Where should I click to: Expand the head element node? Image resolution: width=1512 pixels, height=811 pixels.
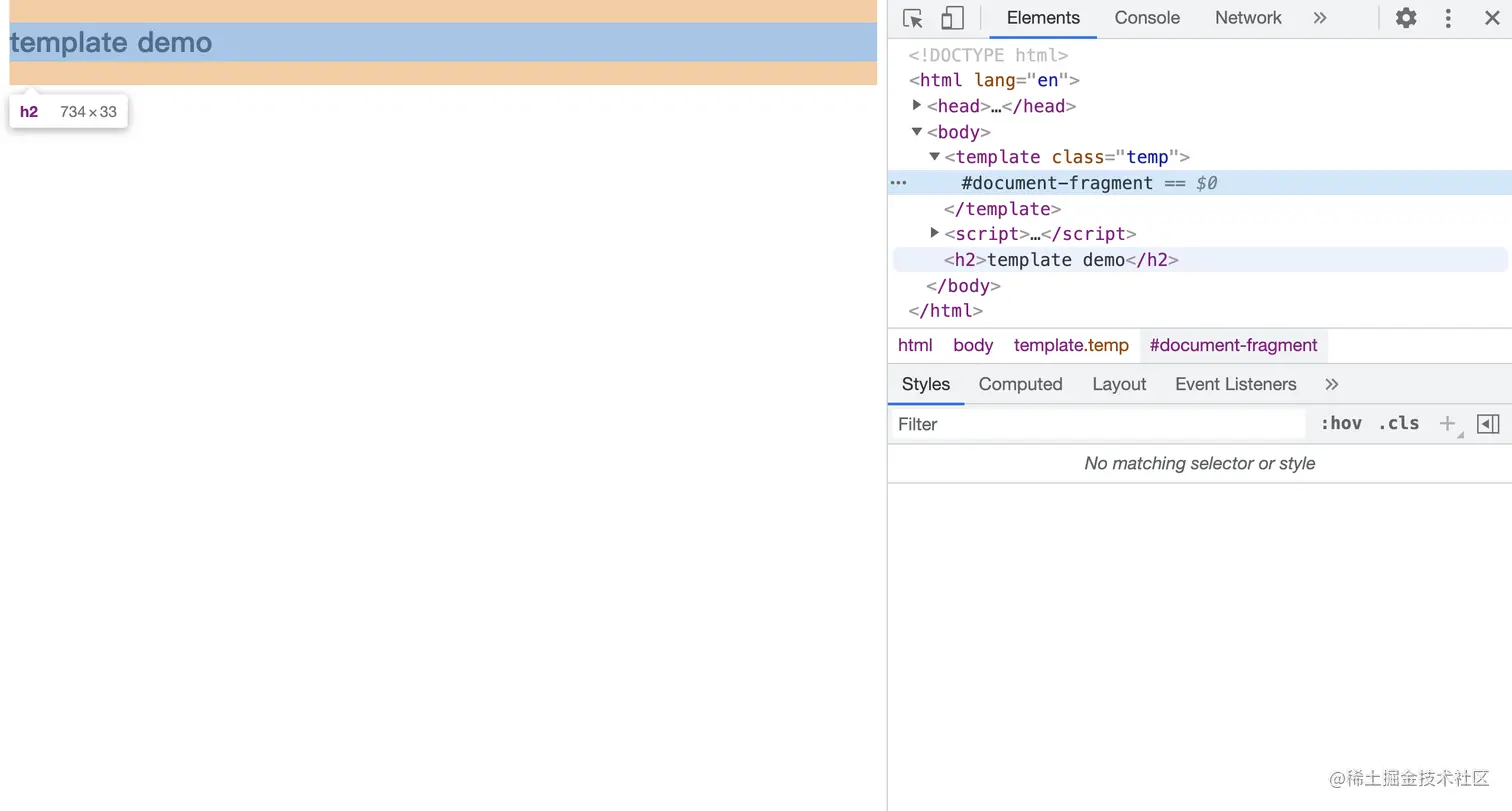pos(917,105)
